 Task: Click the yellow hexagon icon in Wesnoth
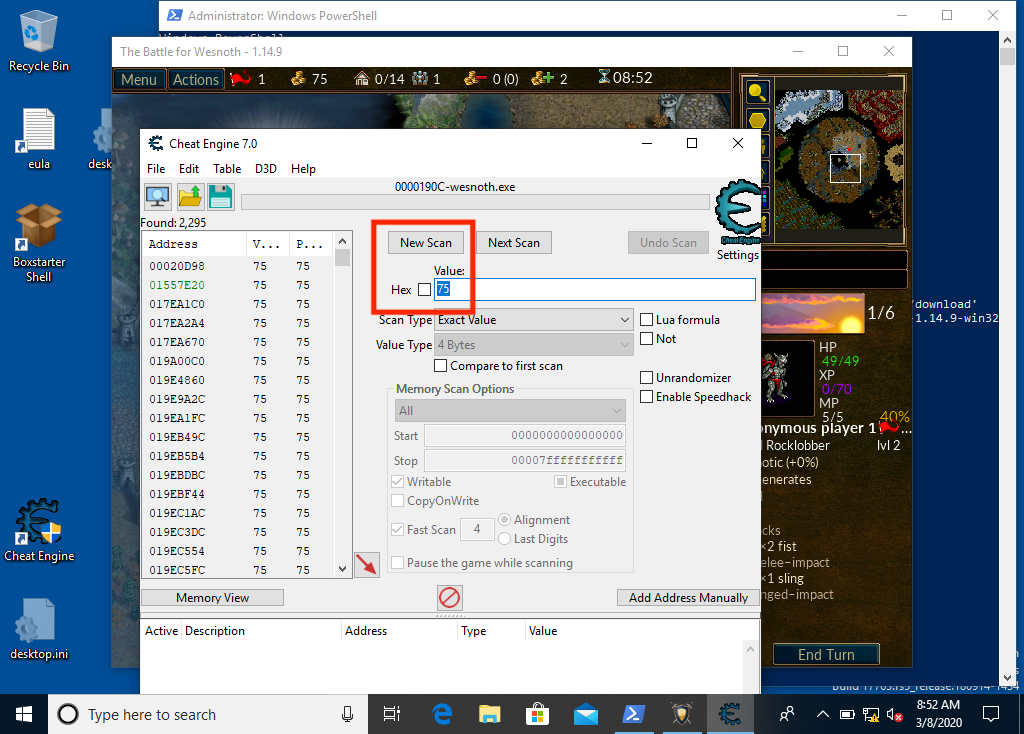pyautogui.click(x=758, y=120)
